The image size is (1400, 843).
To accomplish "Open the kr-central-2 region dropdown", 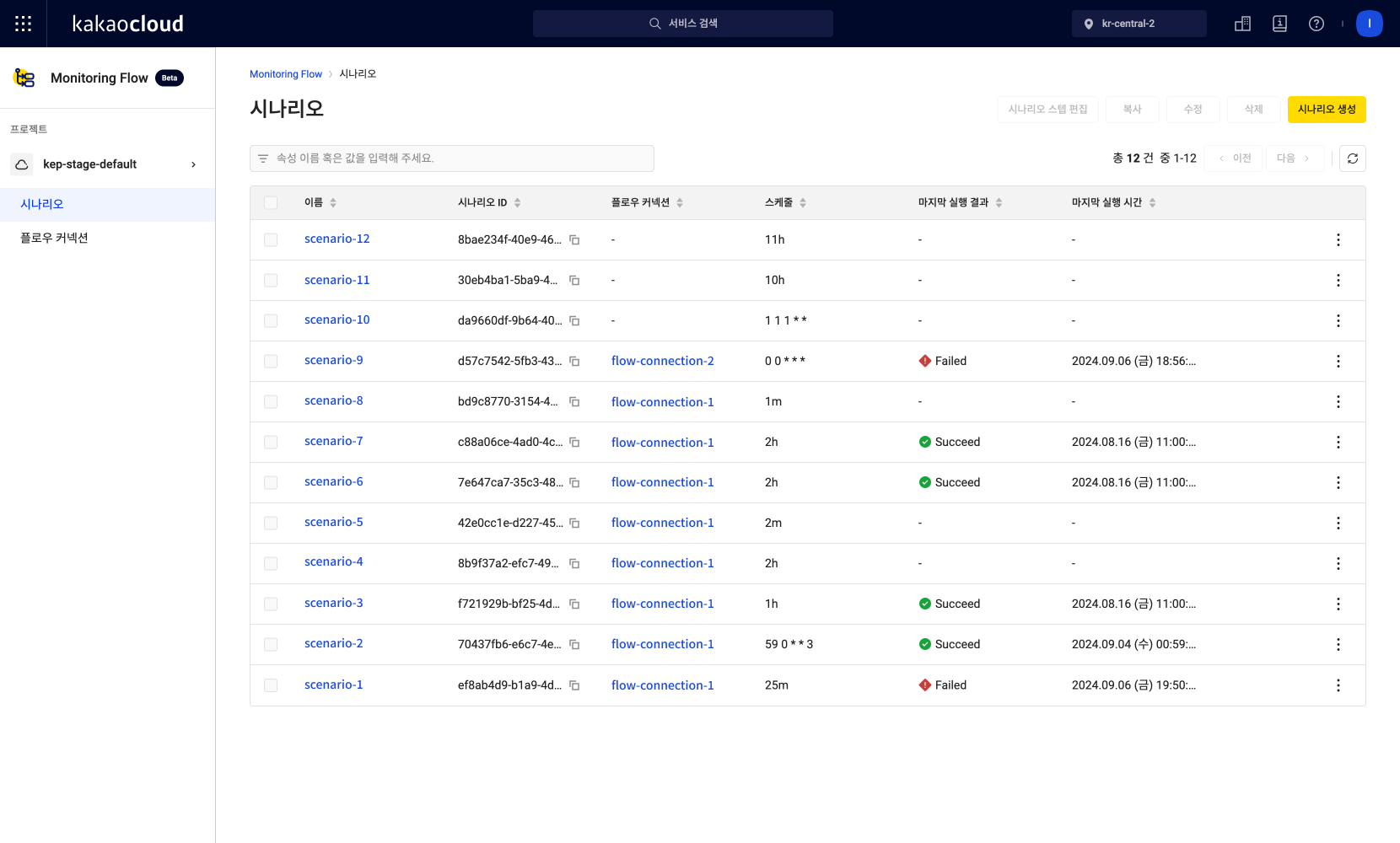I will click(1139, 24).
